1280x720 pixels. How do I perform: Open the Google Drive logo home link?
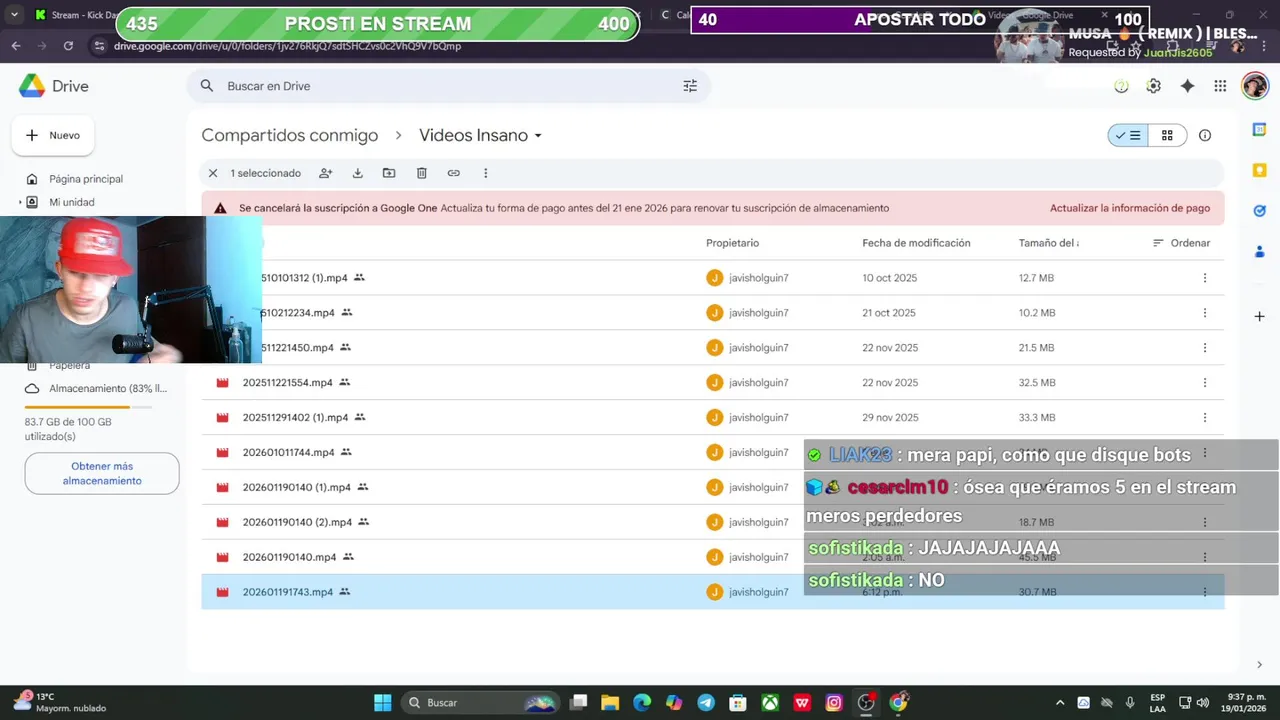click(54, 86)
